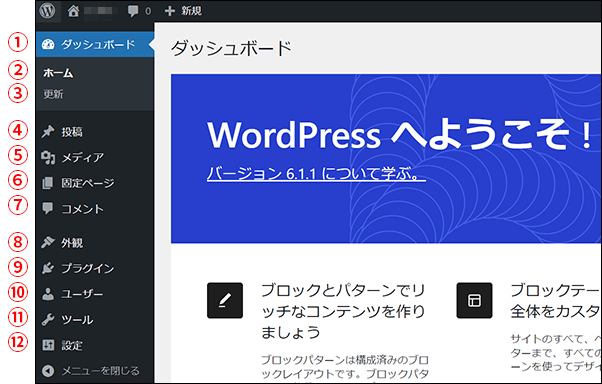Click the サイトのすべて description text
The width and height of the screenshot is (602, 384).
pos(556,353)
